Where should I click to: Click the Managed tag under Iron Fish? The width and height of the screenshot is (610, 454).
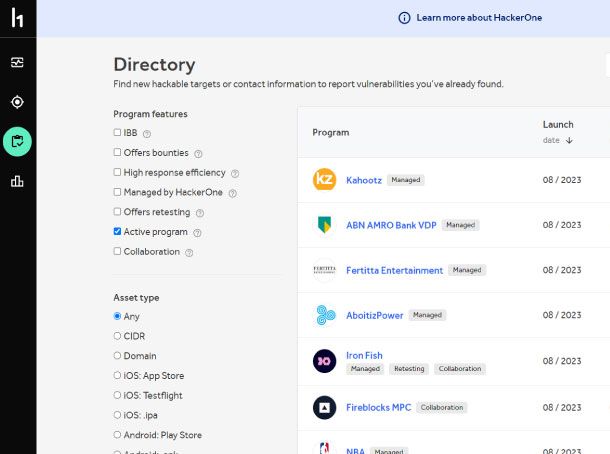365,369
